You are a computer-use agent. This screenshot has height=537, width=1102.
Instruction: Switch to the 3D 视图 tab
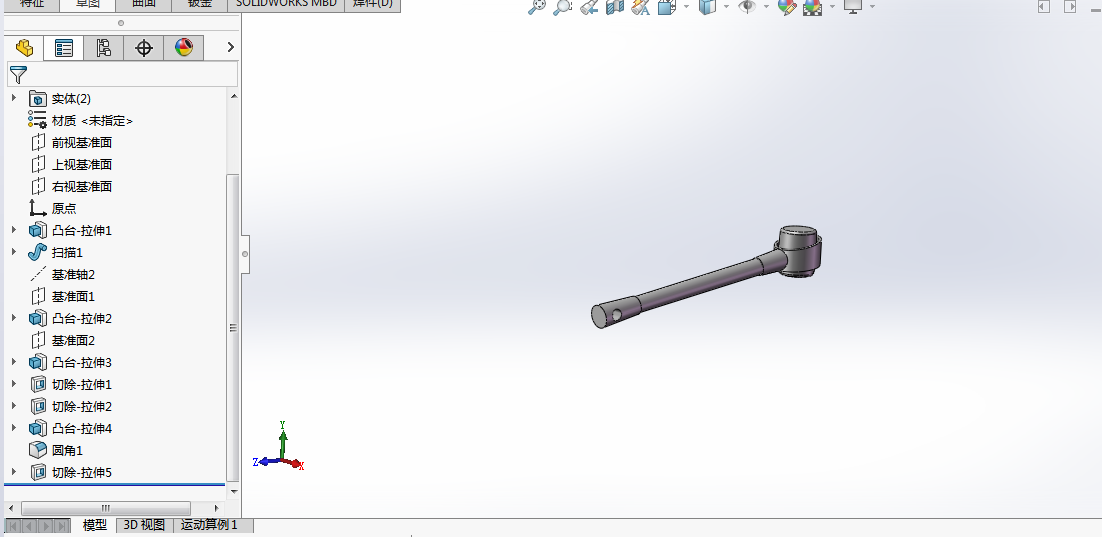click(x=144, y=525)
